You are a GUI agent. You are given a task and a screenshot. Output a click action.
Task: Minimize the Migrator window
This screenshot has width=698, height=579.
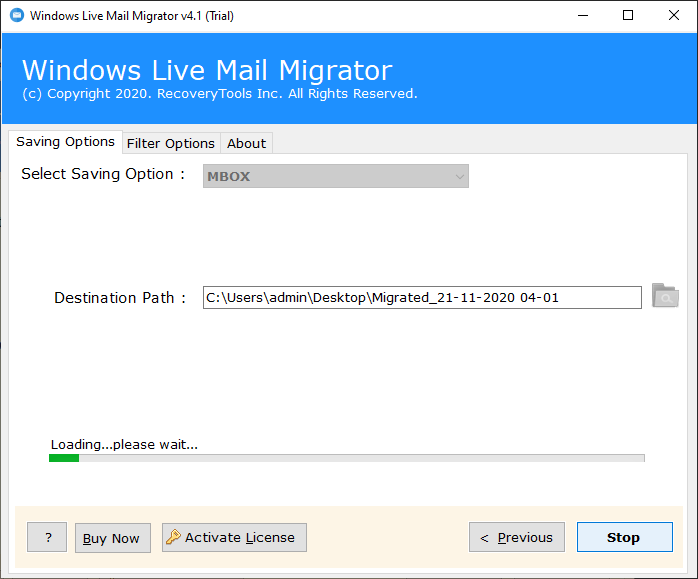coord(583,15)
